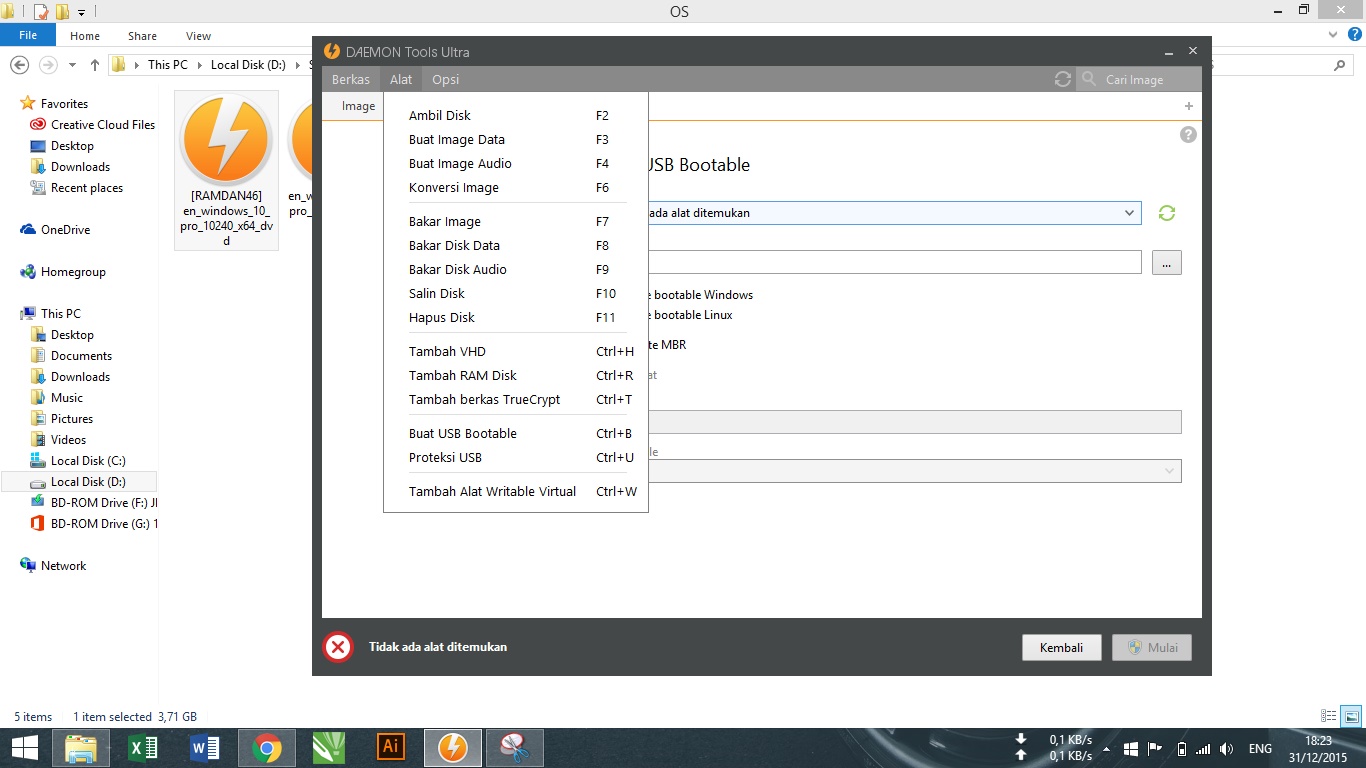1366x768 pixels.
Task: Click the DAEMON Tools lightning logo
Action: pos(330,51)
